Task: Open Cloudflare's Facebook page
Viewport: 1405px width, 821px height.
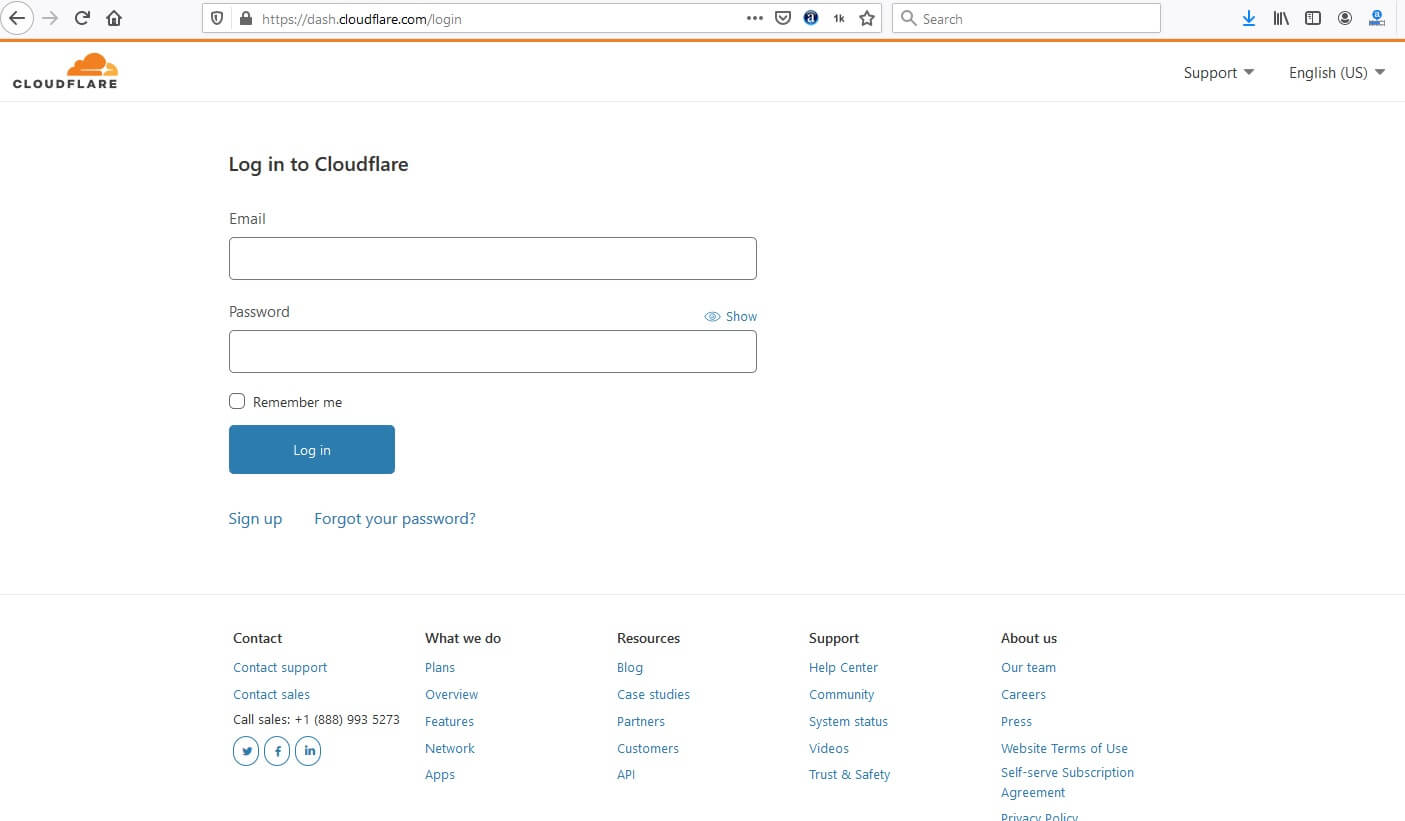Action: click(x=277, y=750)
